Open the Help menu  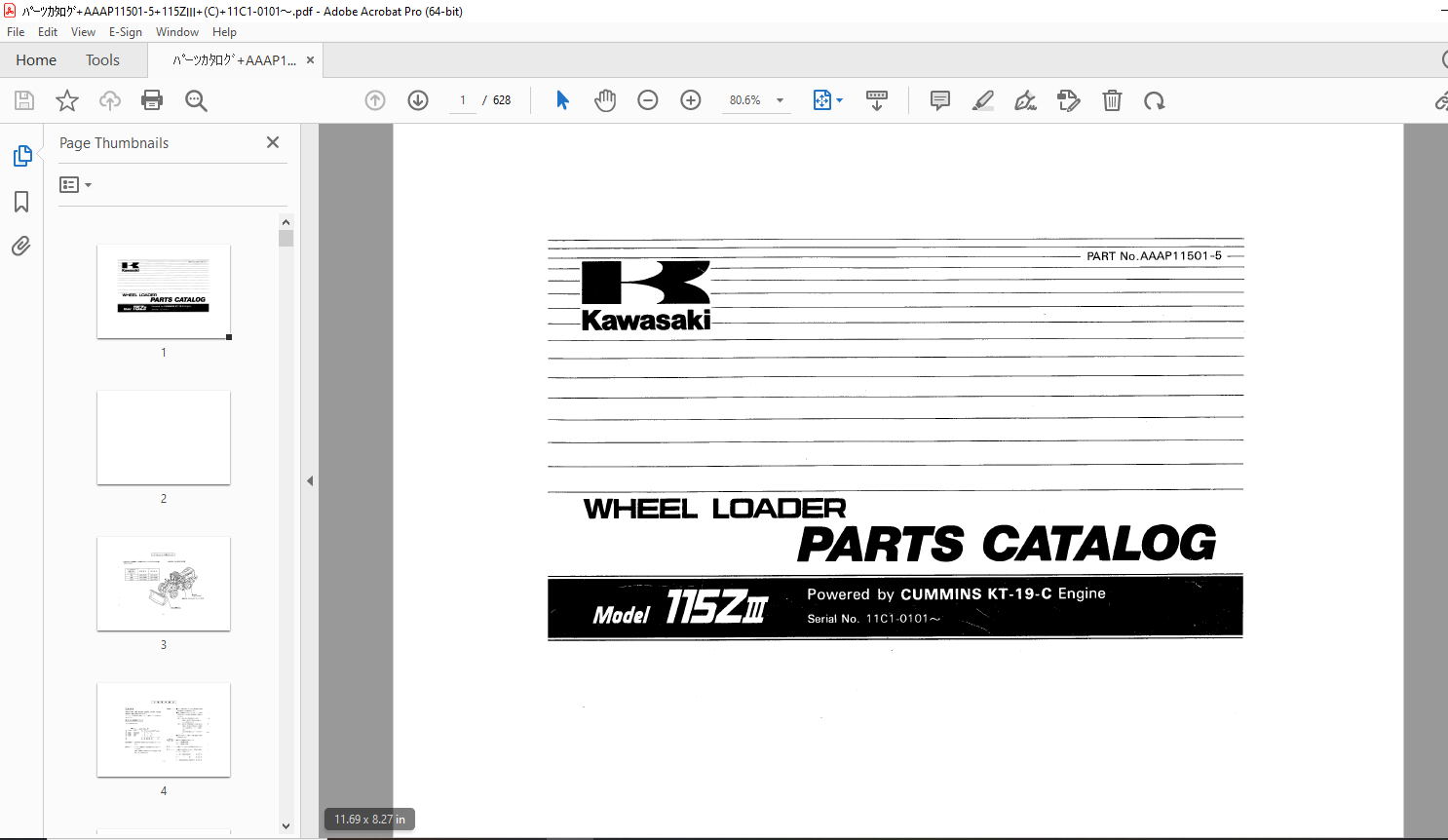[x=225, y=32]
